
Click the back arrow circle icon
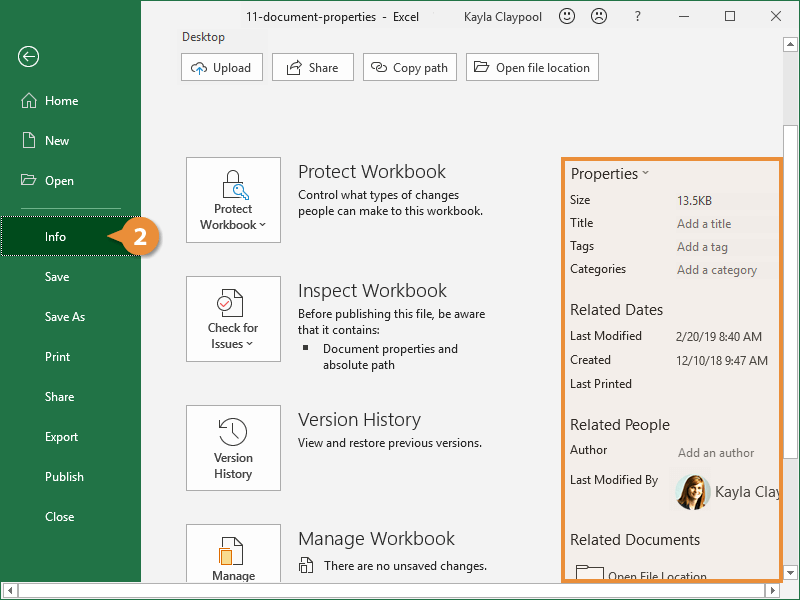[28, 56]
